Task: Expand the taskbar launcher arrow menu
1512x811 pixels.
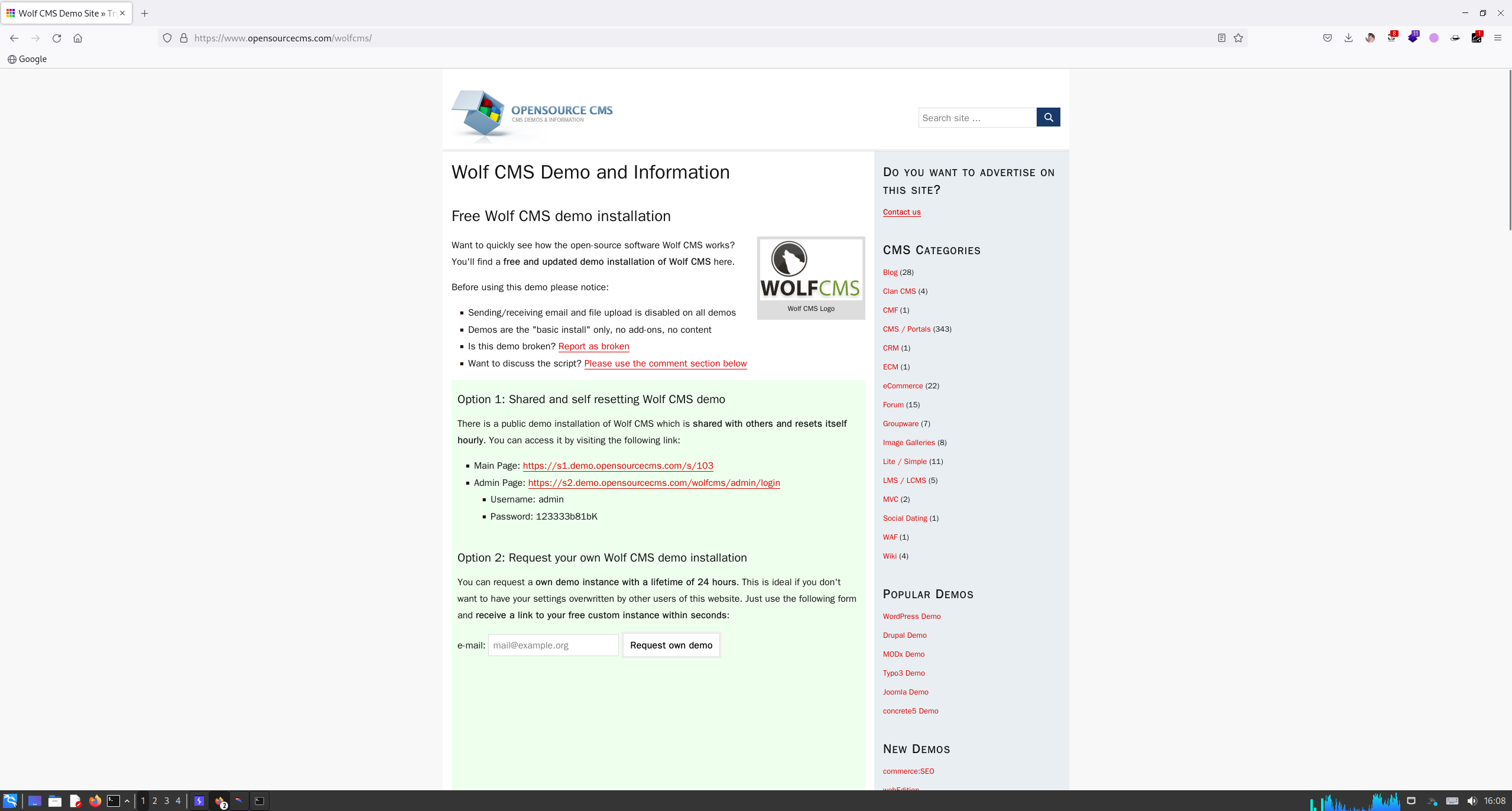Action: coord(127,801)
